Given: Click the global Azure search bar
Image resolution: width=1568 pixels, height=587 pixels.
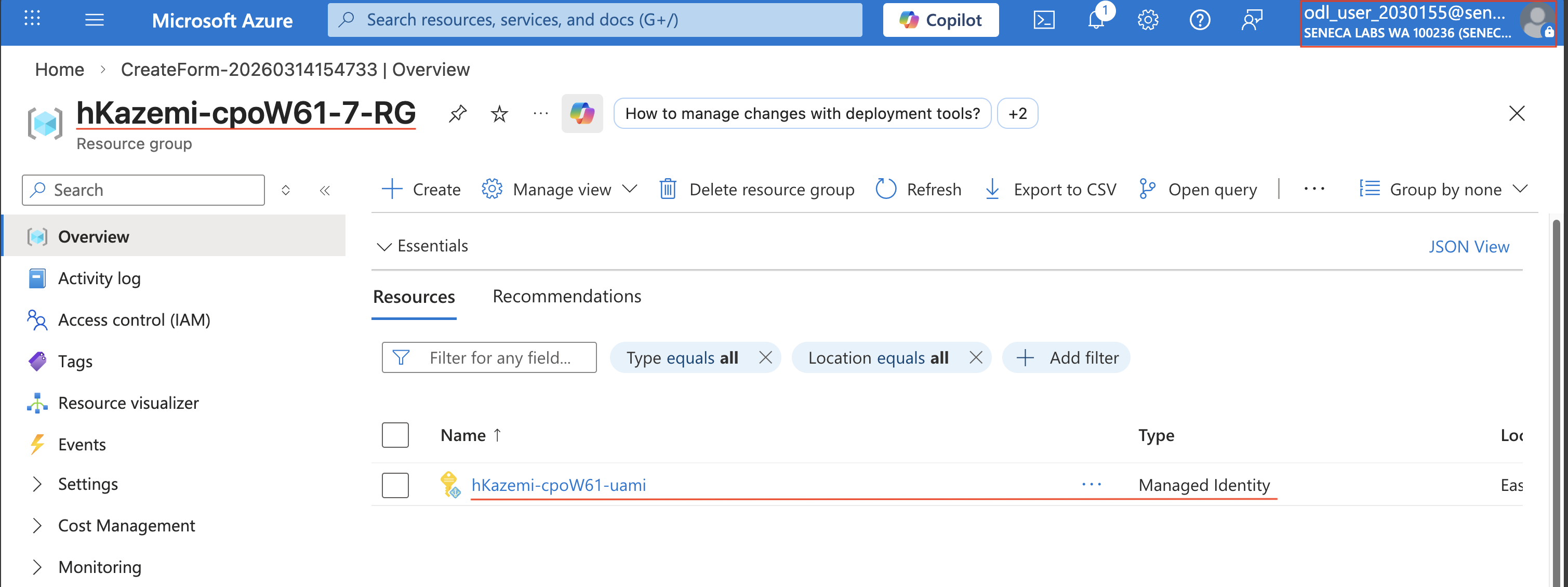Looking at the screenshot, I should pos(595,20).
